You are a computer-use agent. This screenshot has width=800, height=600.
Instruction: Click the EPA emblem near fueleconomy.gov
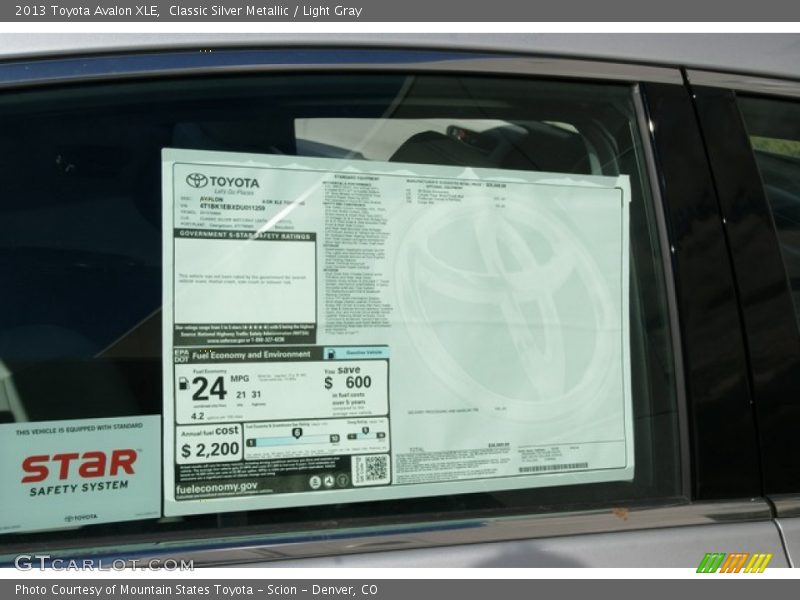(313, 482)
